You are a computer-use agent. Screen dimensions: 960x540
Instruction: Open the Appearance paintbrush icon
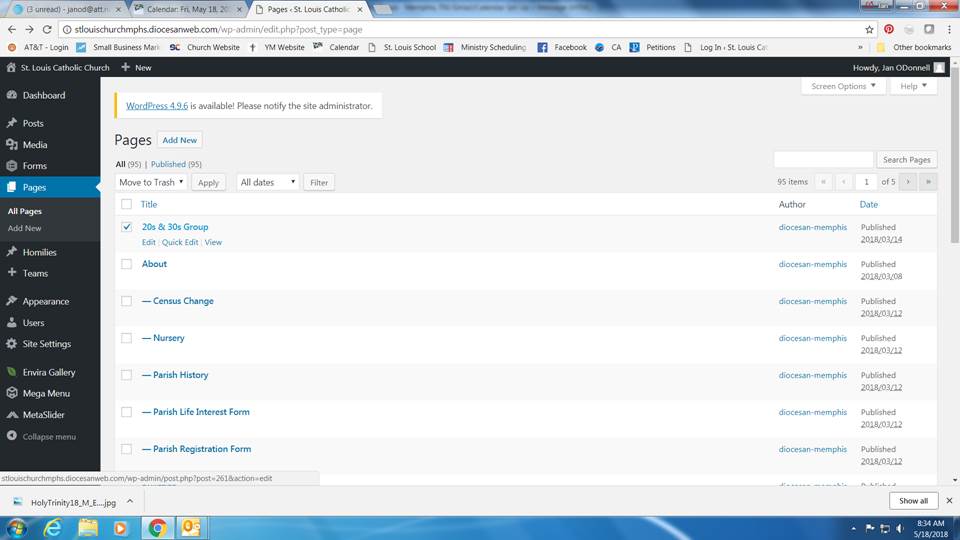tap(12, 301)
